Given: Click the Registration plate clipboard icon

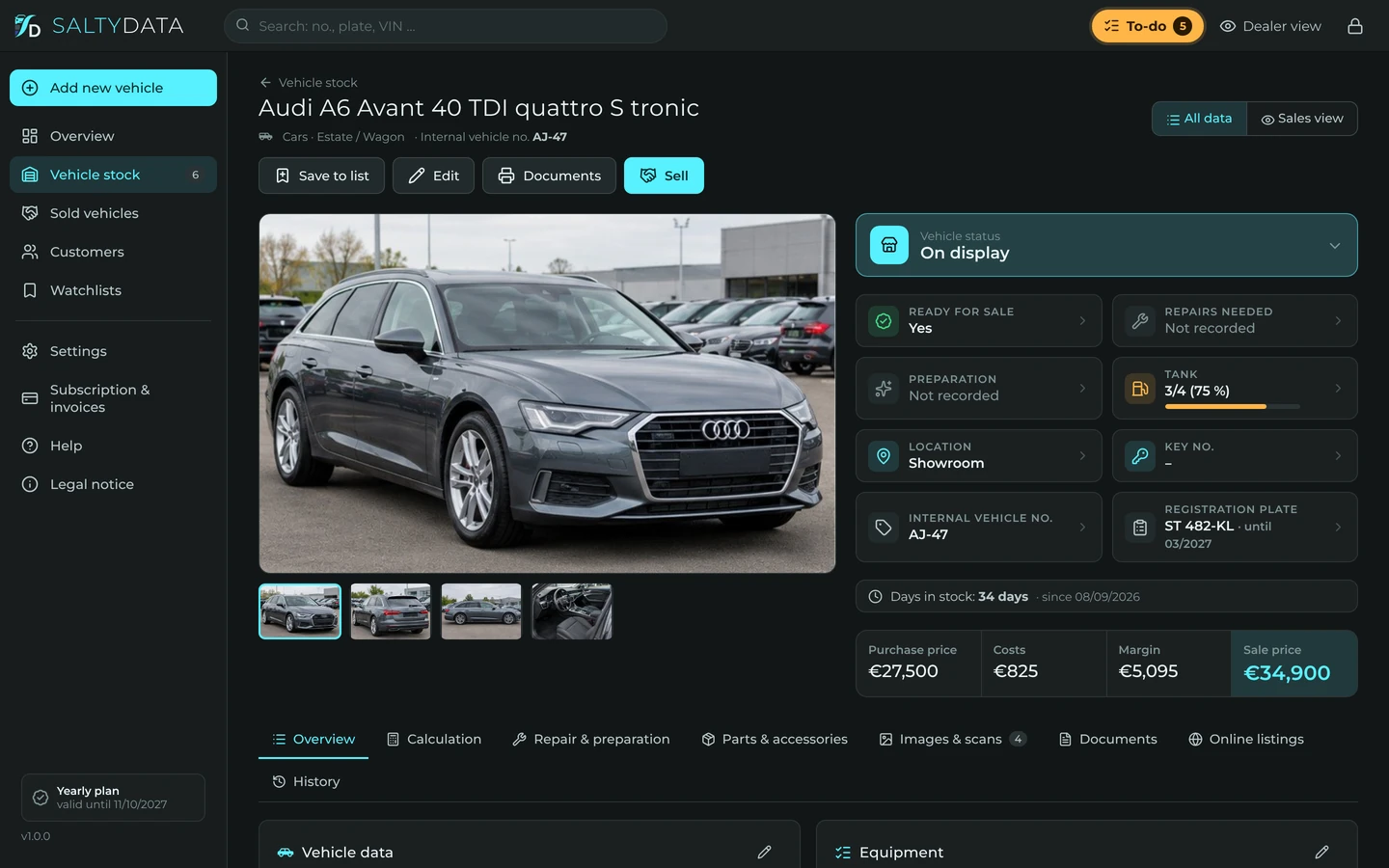Looking at the screenshot, I should [1140, 527].
